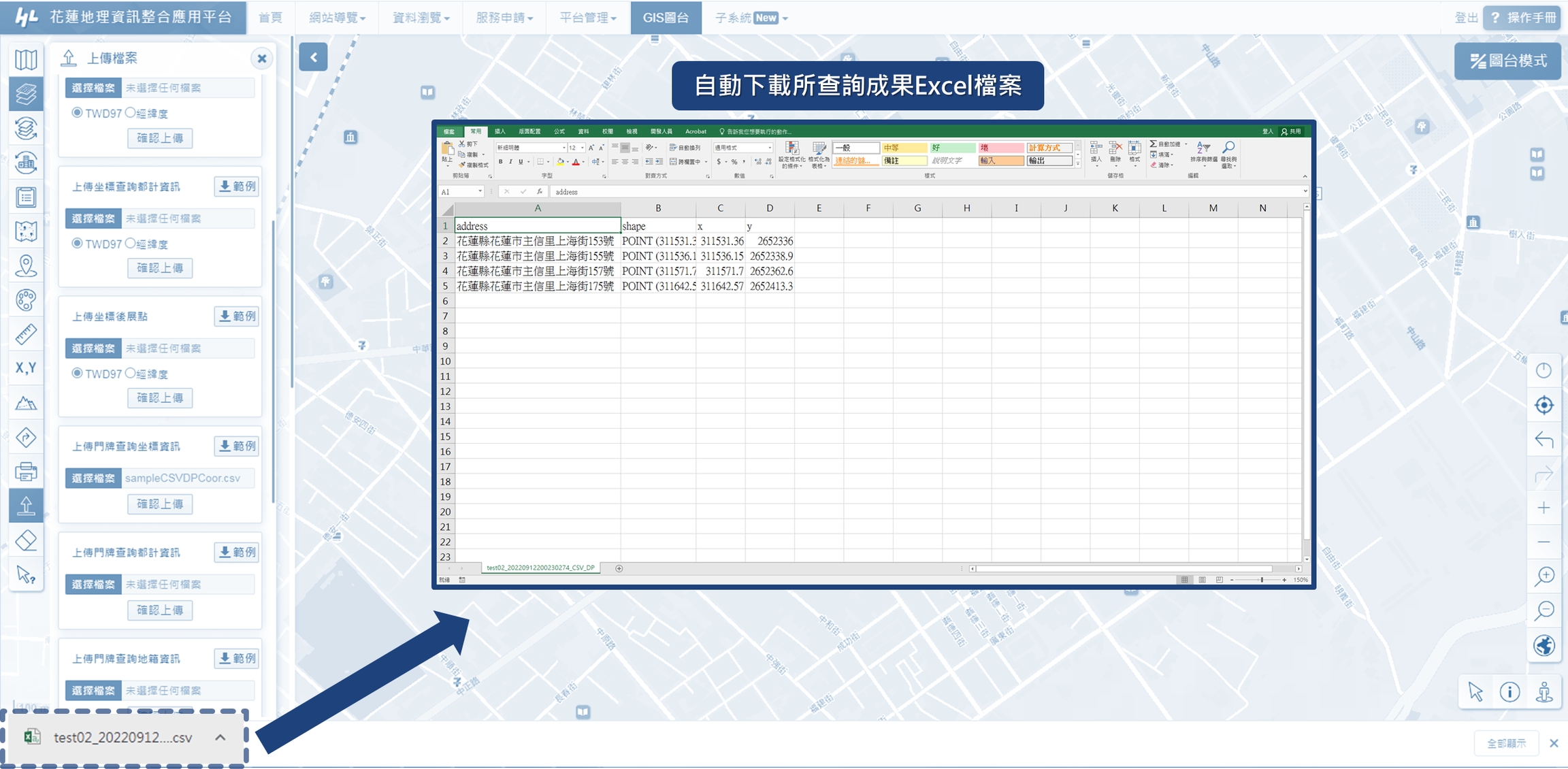Select 經緯度 radio under 上傳坐標後展點
The height and width of the screenshot is (769, 1568).
click(x=131, y=373)
